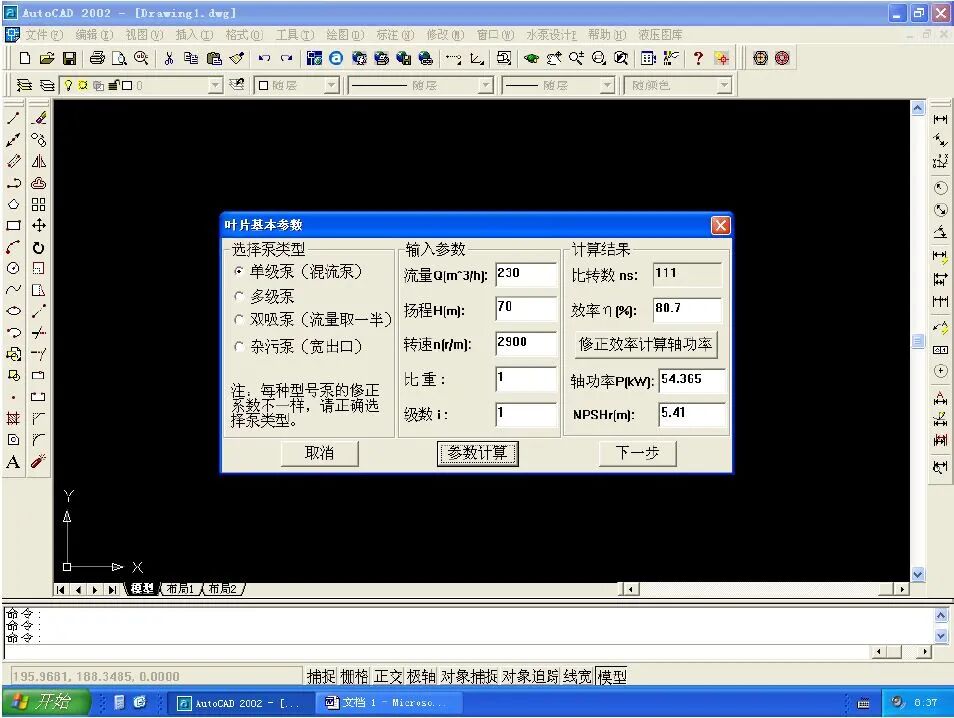Open the 文件 menu
This screenshot has width=954, height=718.
(44, 35)
